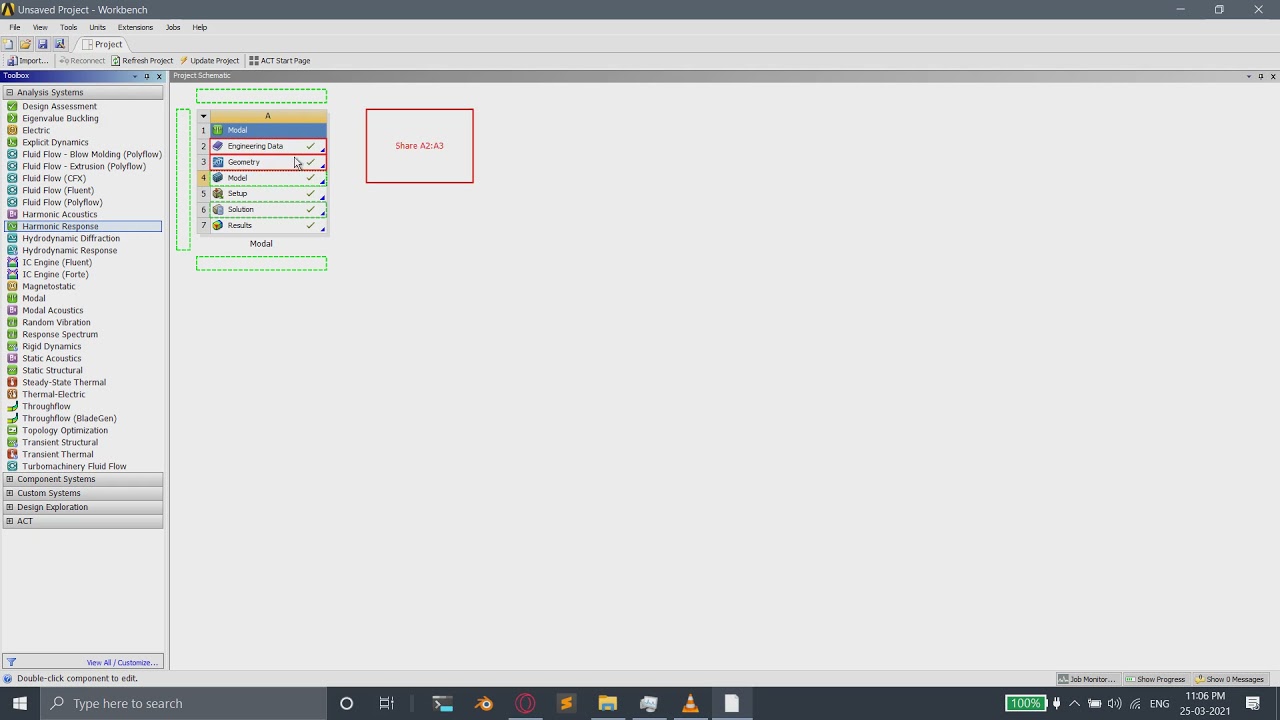Expand the Custom Systems toolbox group
1280x720 pixels.
(x=9, y=493)
